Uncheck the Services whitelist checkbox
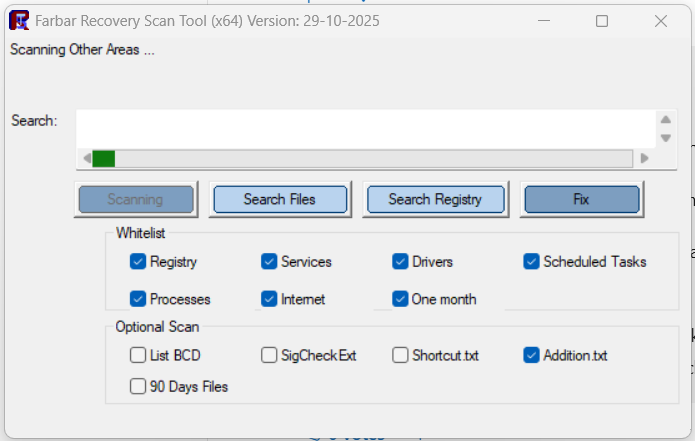 269,261
